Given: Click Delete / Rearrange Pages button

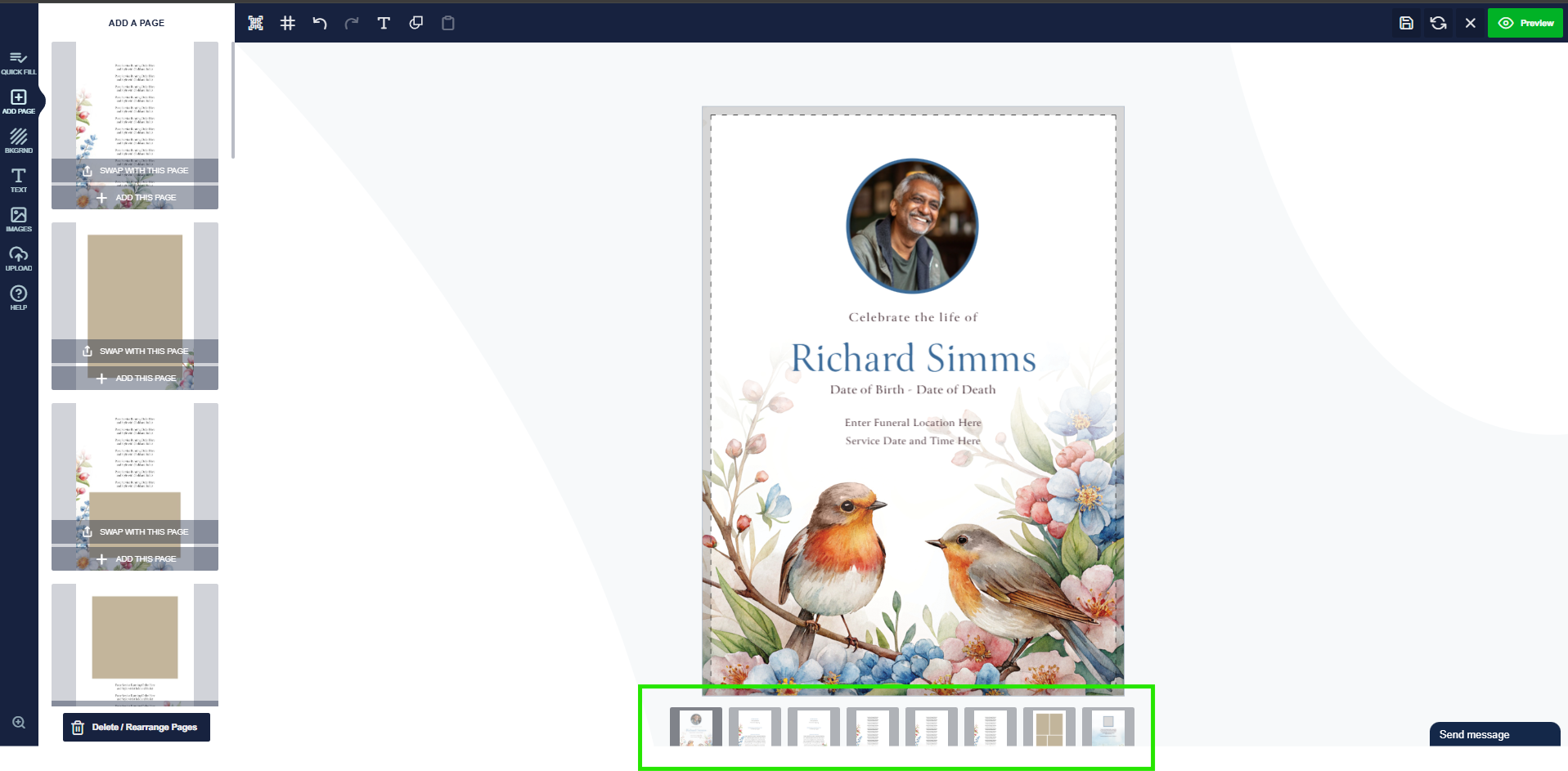Looking at the screenshot, I should pos(137,727).
